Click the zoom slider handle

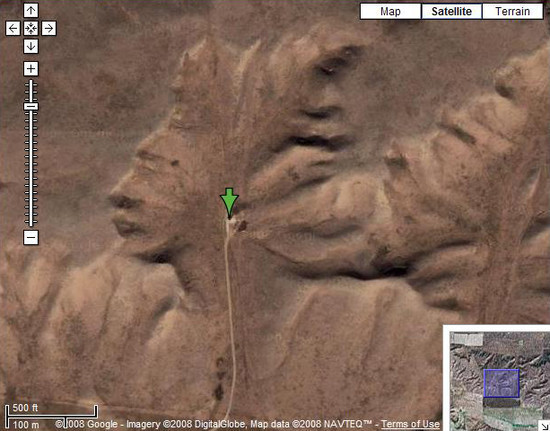pyautogui.click(x=31, y=106)
